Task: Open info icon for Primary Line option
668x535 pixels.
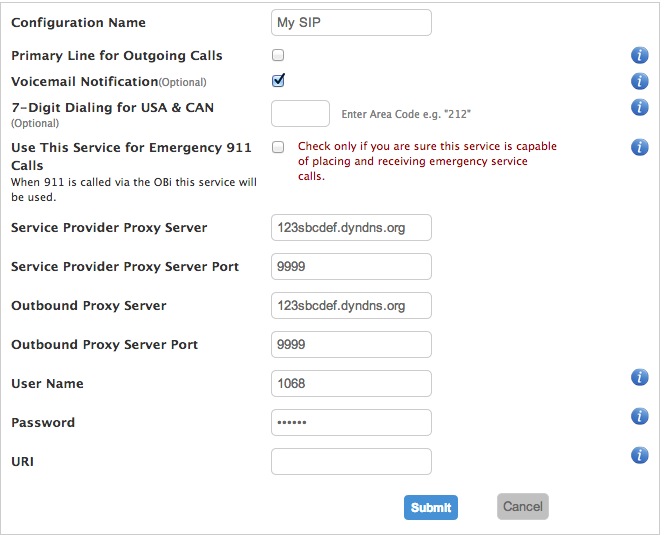Action: [639, 55]
